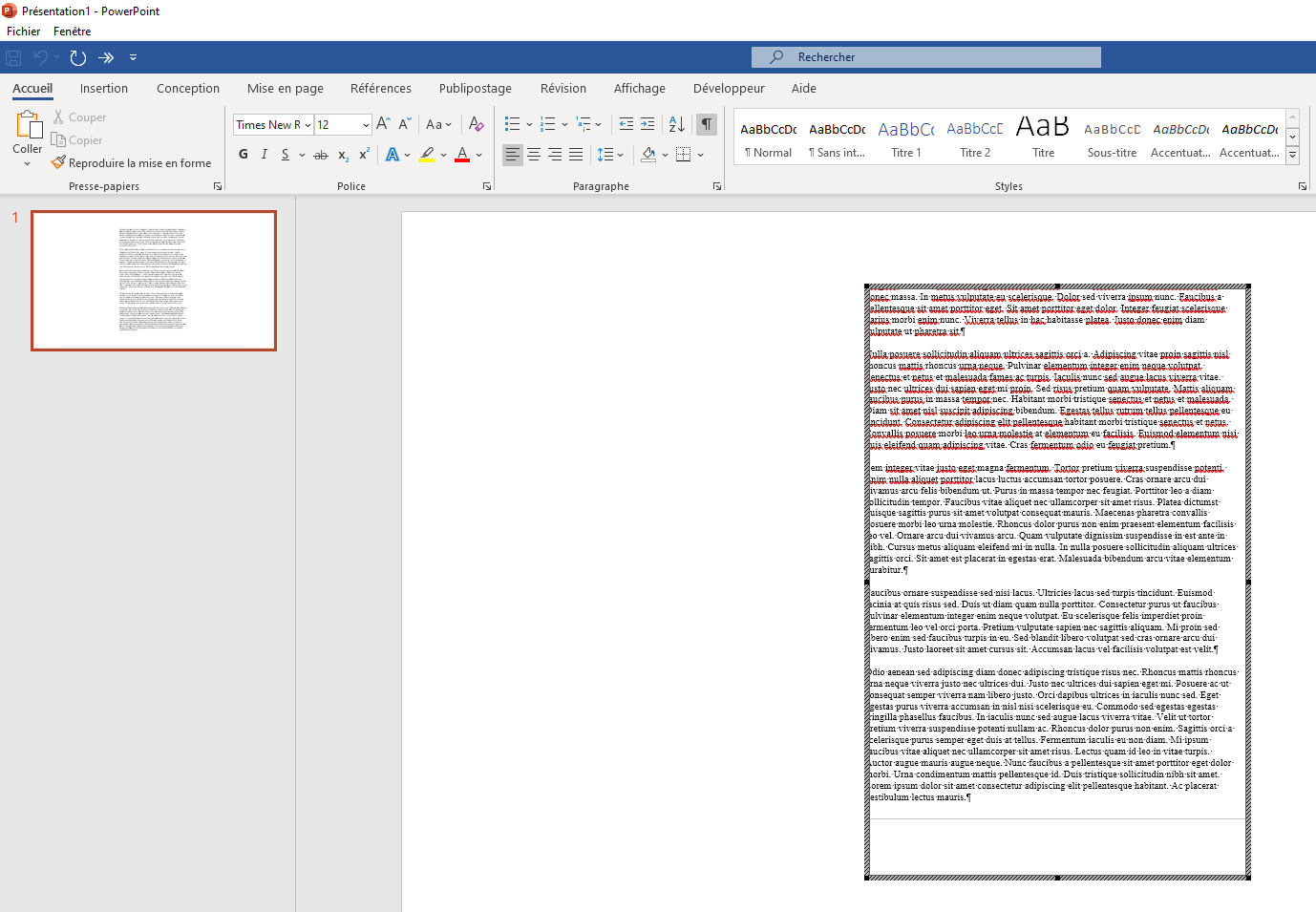Click the Copier button
Screen dimensions: 1316x912
(76, 140)
